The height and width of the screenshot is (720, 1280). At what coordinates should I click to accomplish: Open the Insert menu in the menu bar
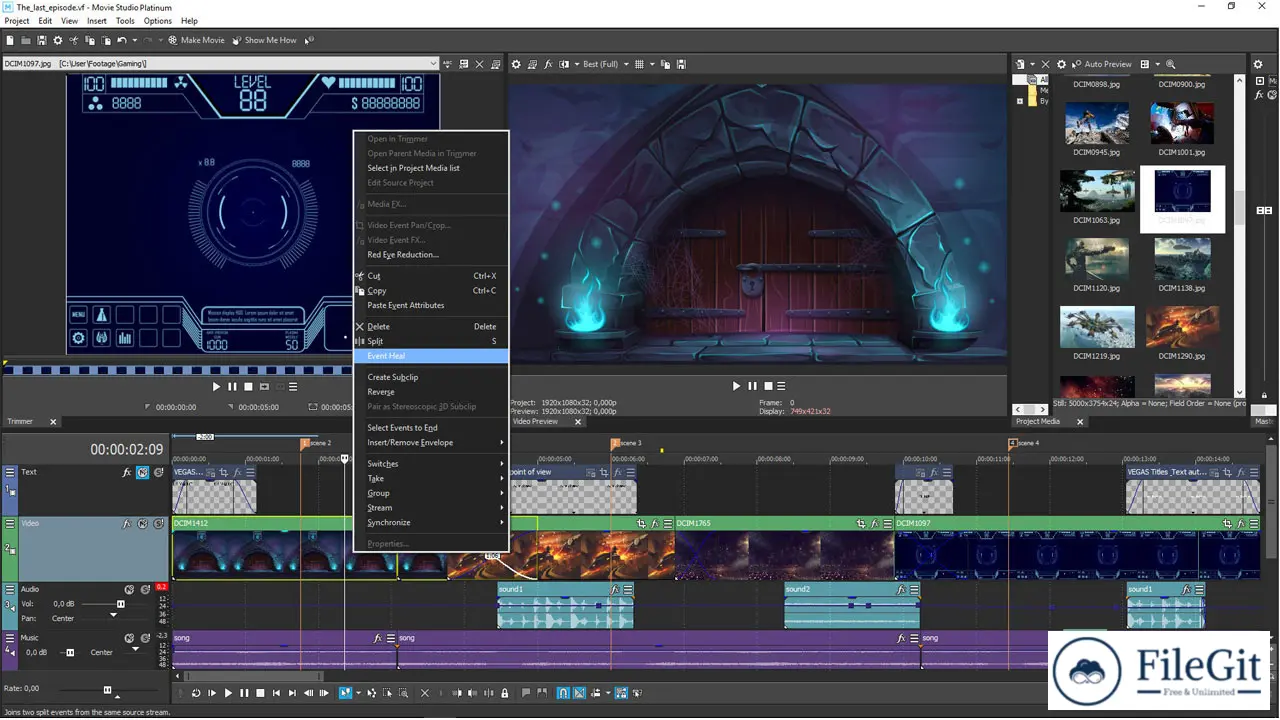point(97,20)
